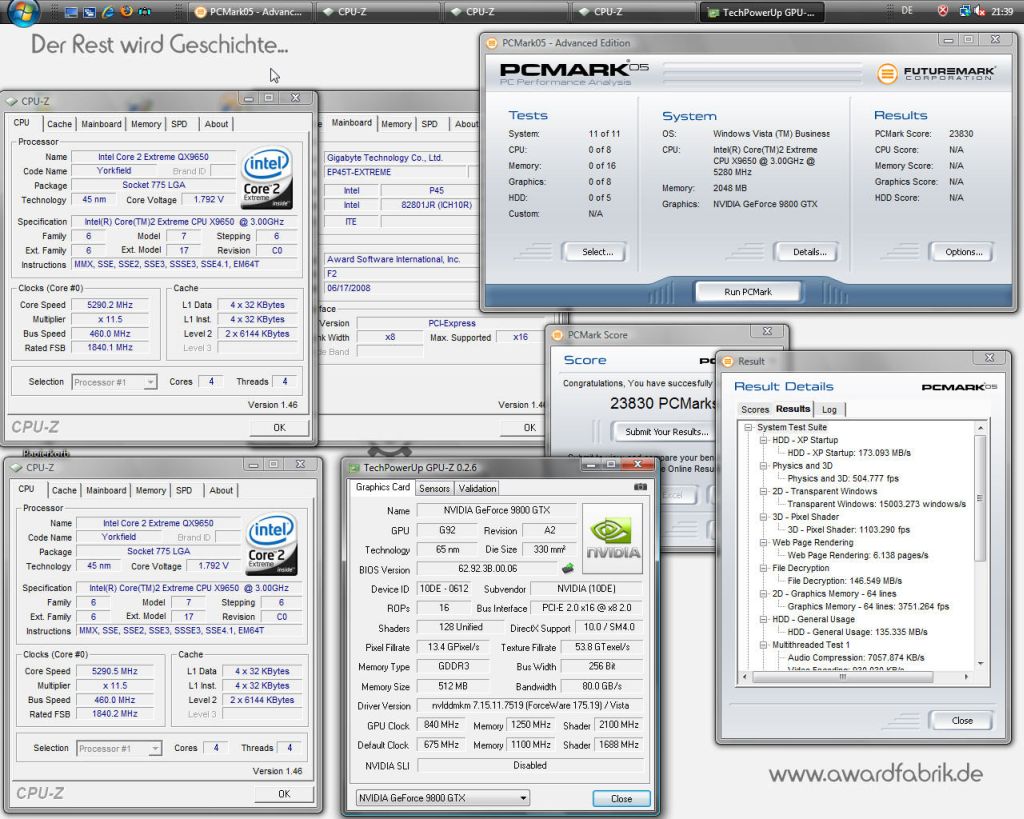Switch to Sensors tab in GPU-Z

[x=434, y=488]
